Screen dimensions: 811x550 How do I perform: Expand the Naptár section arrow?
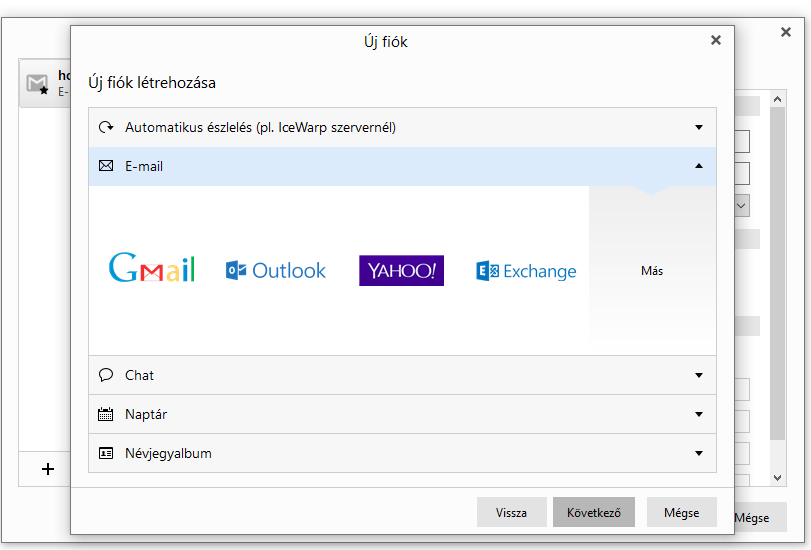[x=699, y=414]
